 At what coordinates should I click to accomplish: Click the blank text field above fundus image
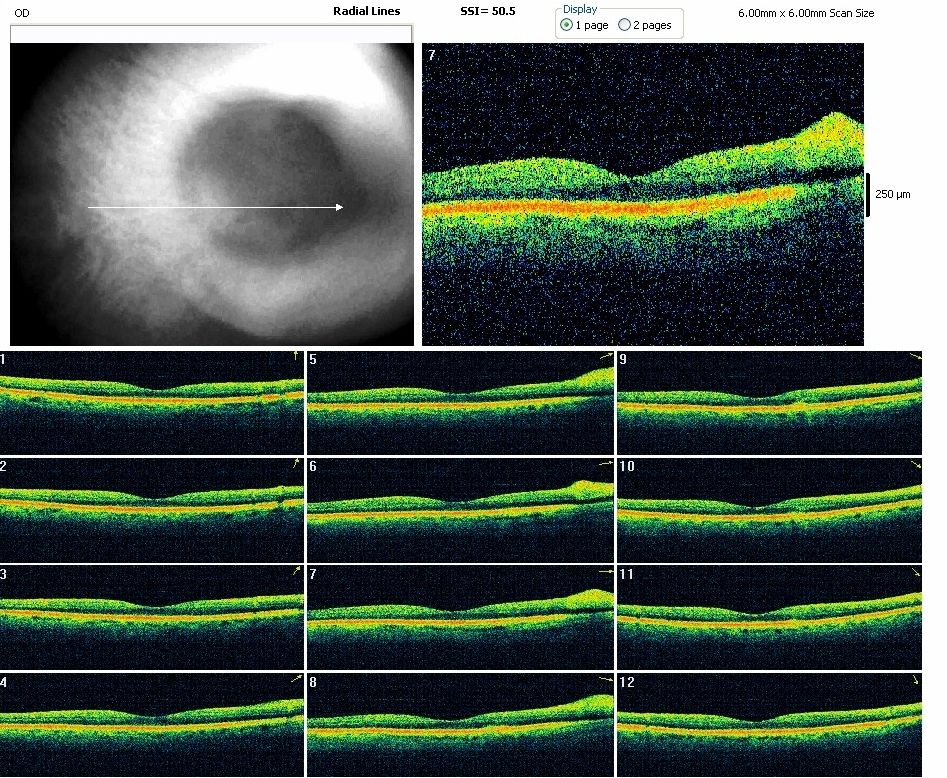click(210, 34)
